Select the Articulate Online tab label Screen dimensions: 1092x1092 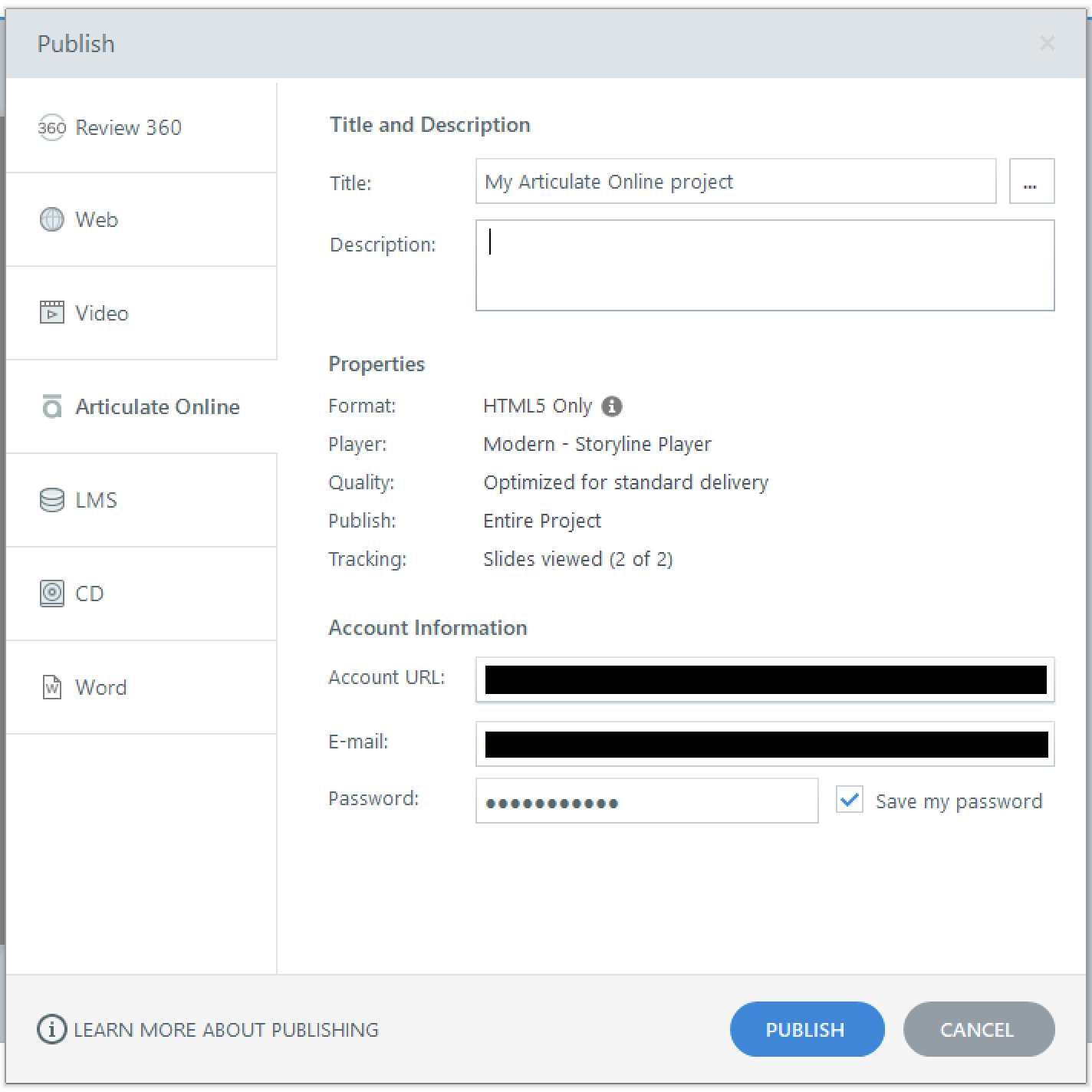click(x=157, y=406)
